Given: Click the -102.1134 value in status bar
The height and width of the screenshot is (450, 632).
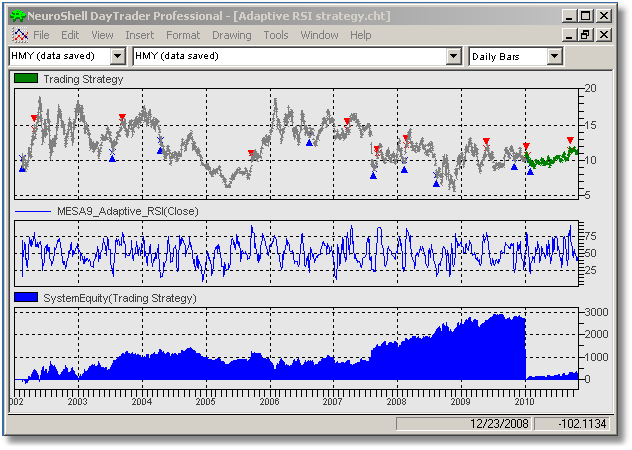Looking at the screenshot, I should pos(582,423).
